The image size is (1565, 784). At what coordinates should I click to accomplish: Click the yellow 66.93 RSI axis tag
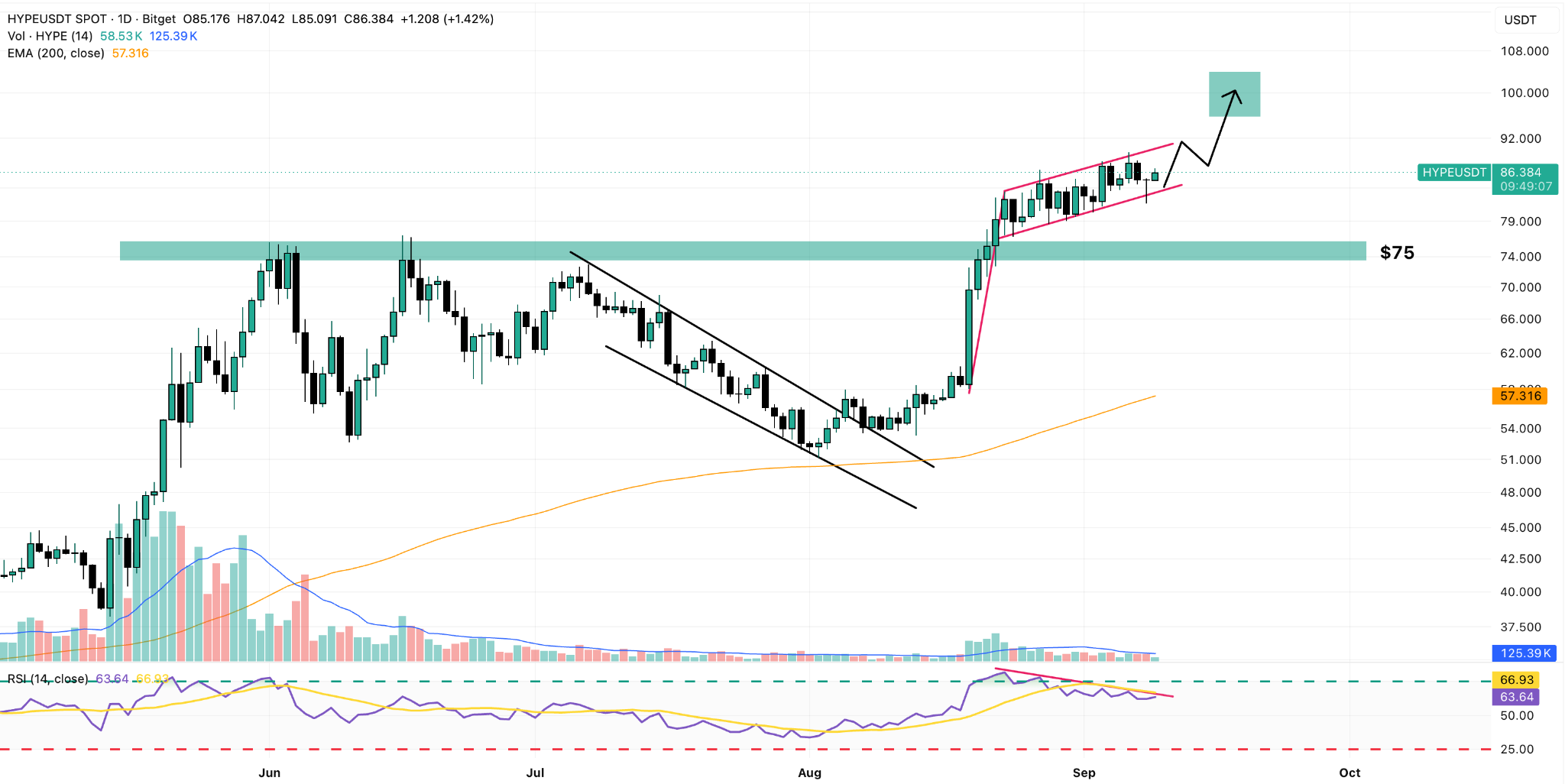coord(1516,680)
